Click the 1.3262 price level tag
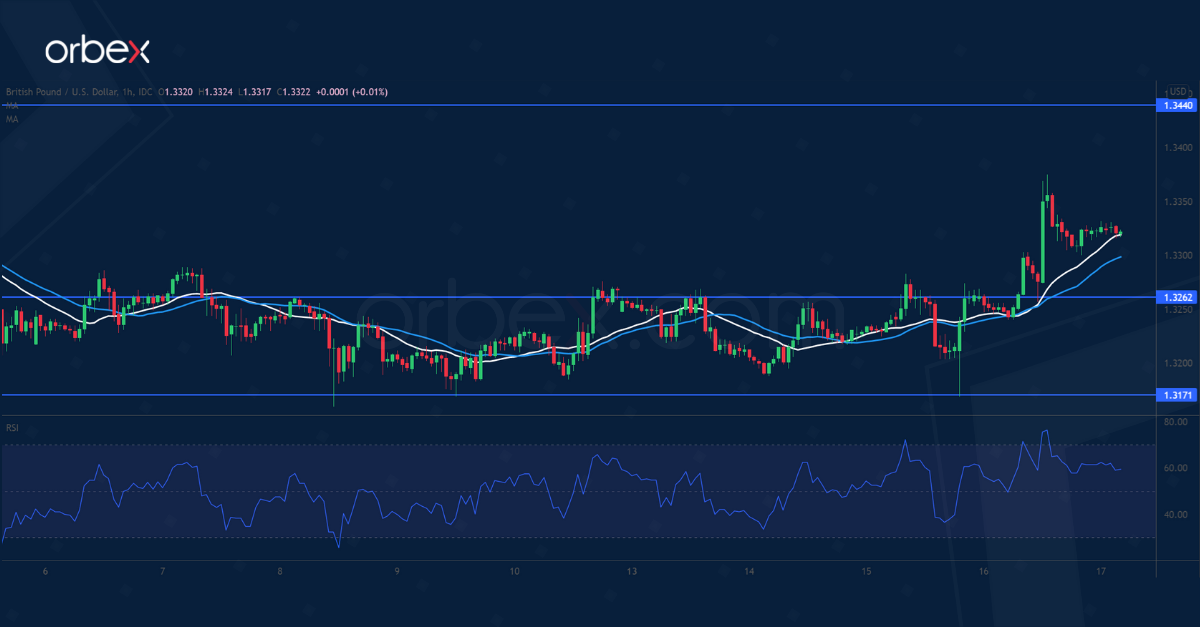1200x627 pixels. [1177, 297]
